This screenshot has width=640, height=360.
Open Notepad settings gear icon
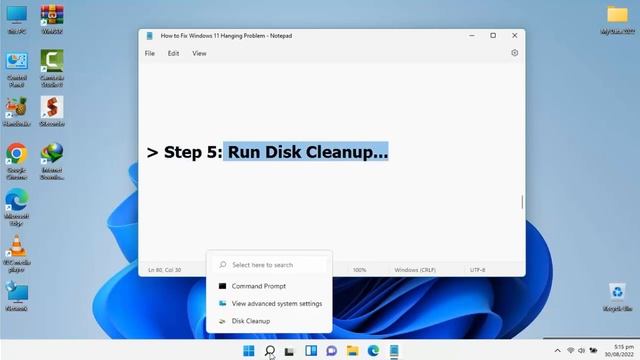pyautogui.click(x=515, y=53)
